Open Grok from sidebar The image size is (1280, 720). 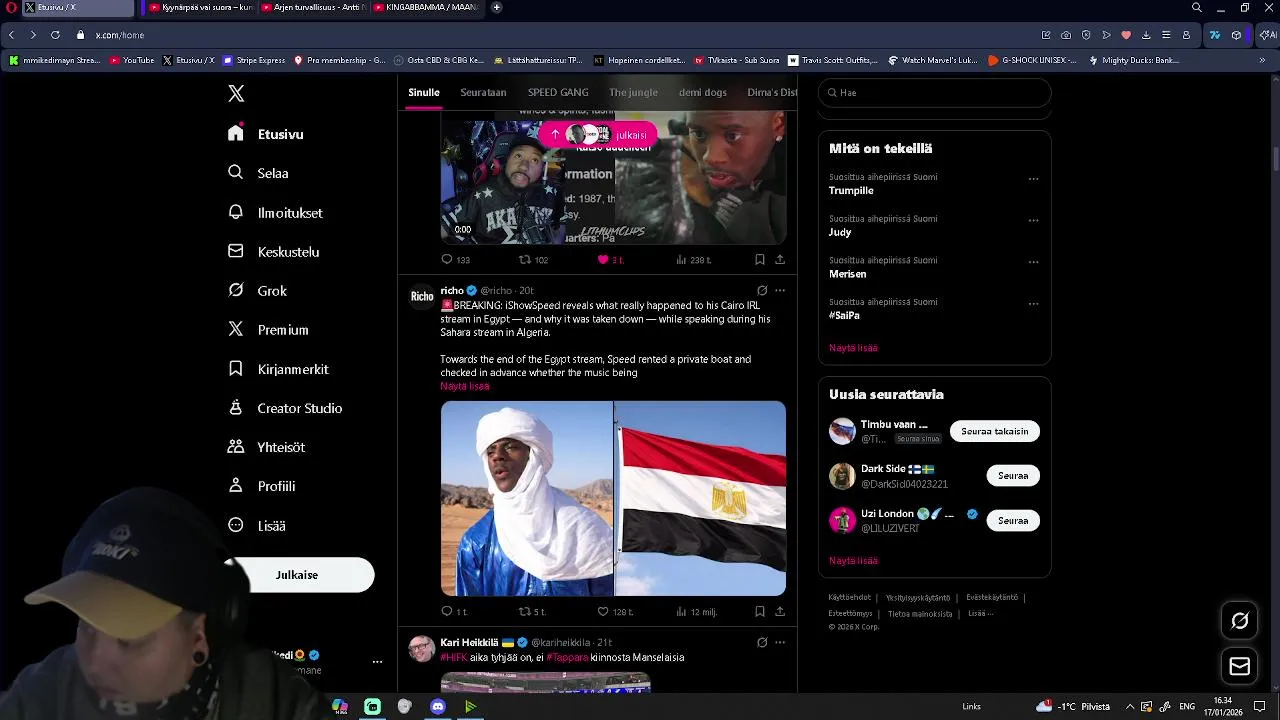pyautogui.click(x=257, y=290)
